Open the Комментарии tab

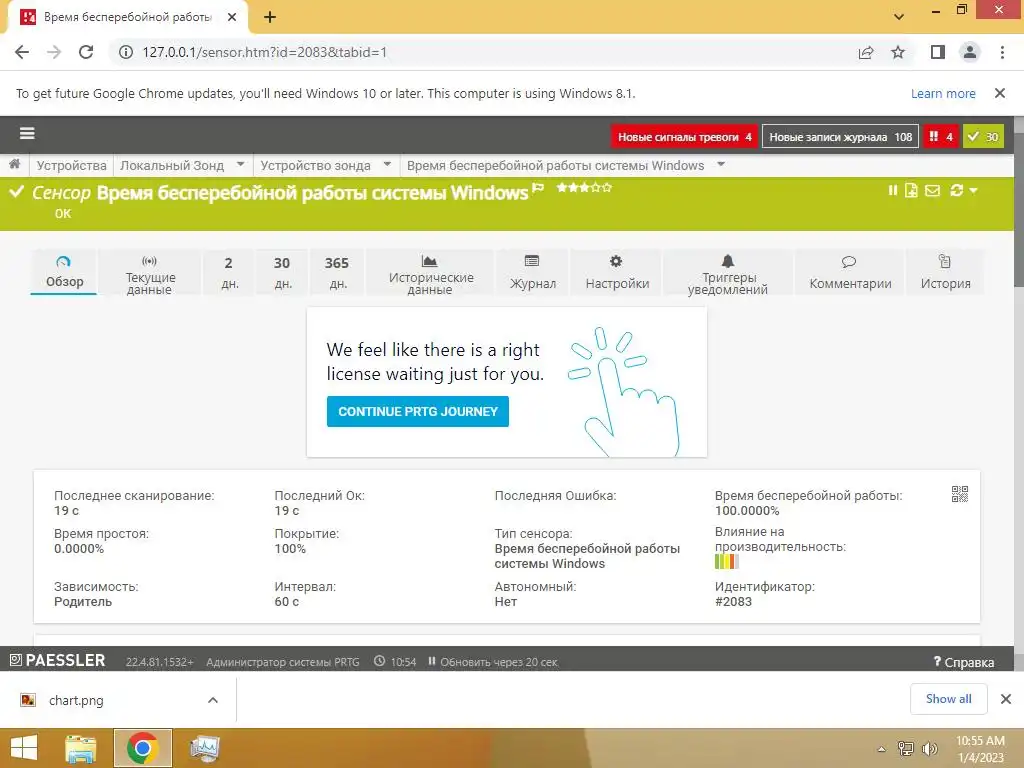(850, 272)
